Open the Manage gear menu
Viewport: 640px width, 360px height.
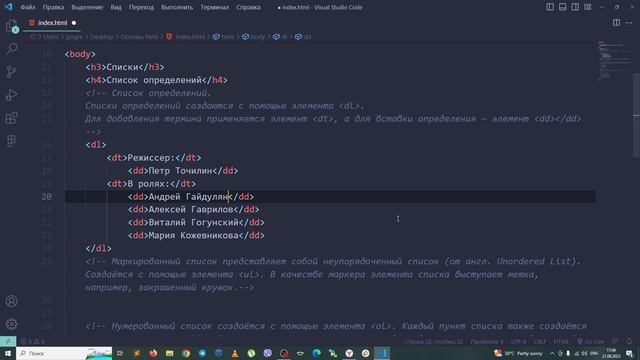(x=11, y=324)
